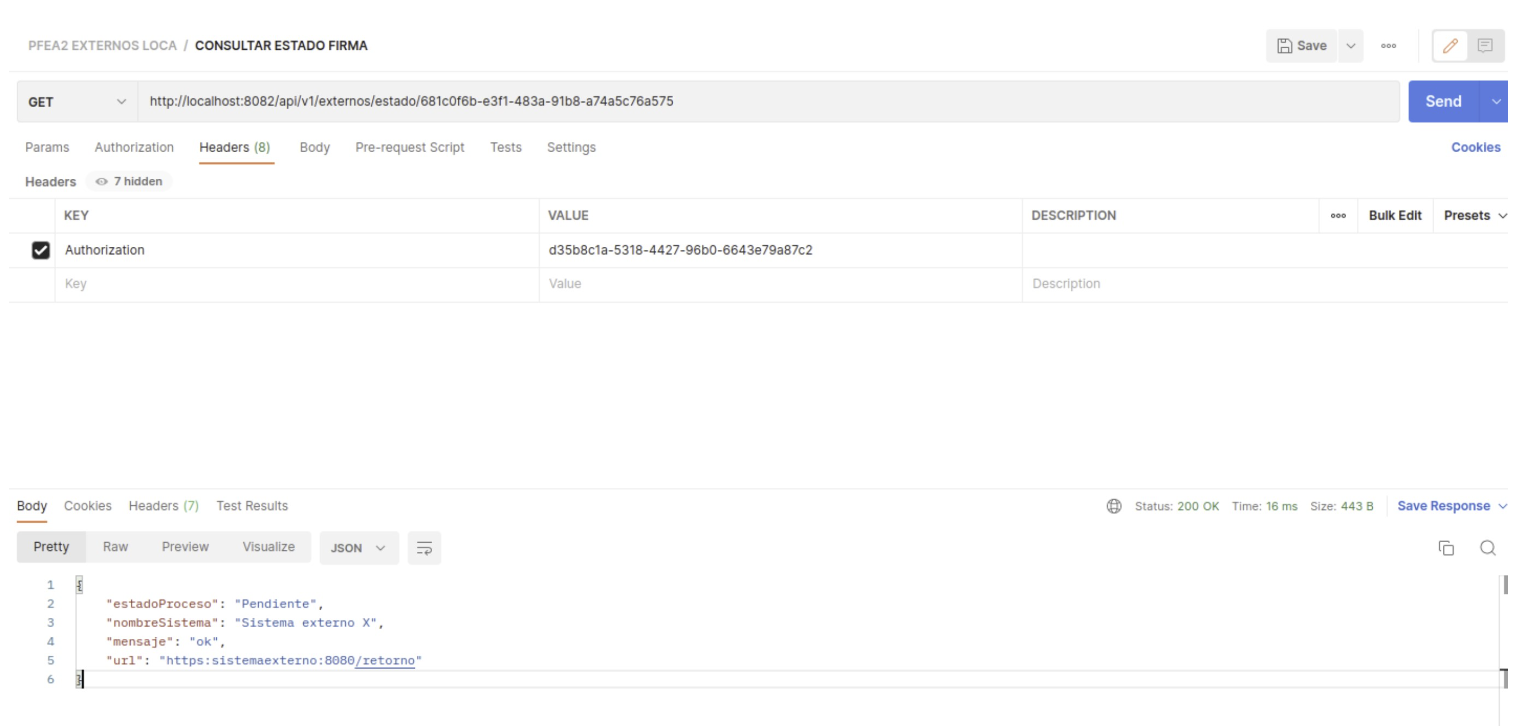This screenshot has width=1526, height=726.
Task: Open the Cookies link
Action: click(1476, 147)
